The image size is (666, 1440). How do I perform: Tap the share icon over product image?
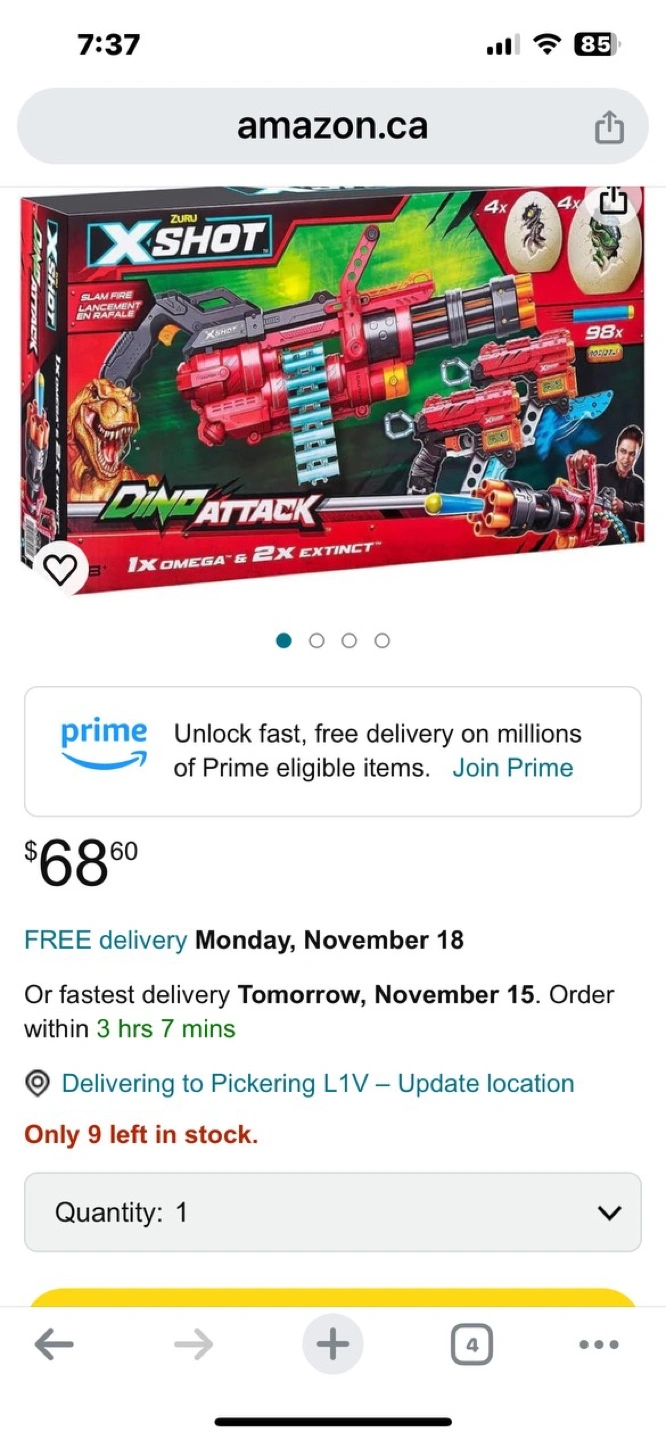pyautogui.click(x=613, y=200)
